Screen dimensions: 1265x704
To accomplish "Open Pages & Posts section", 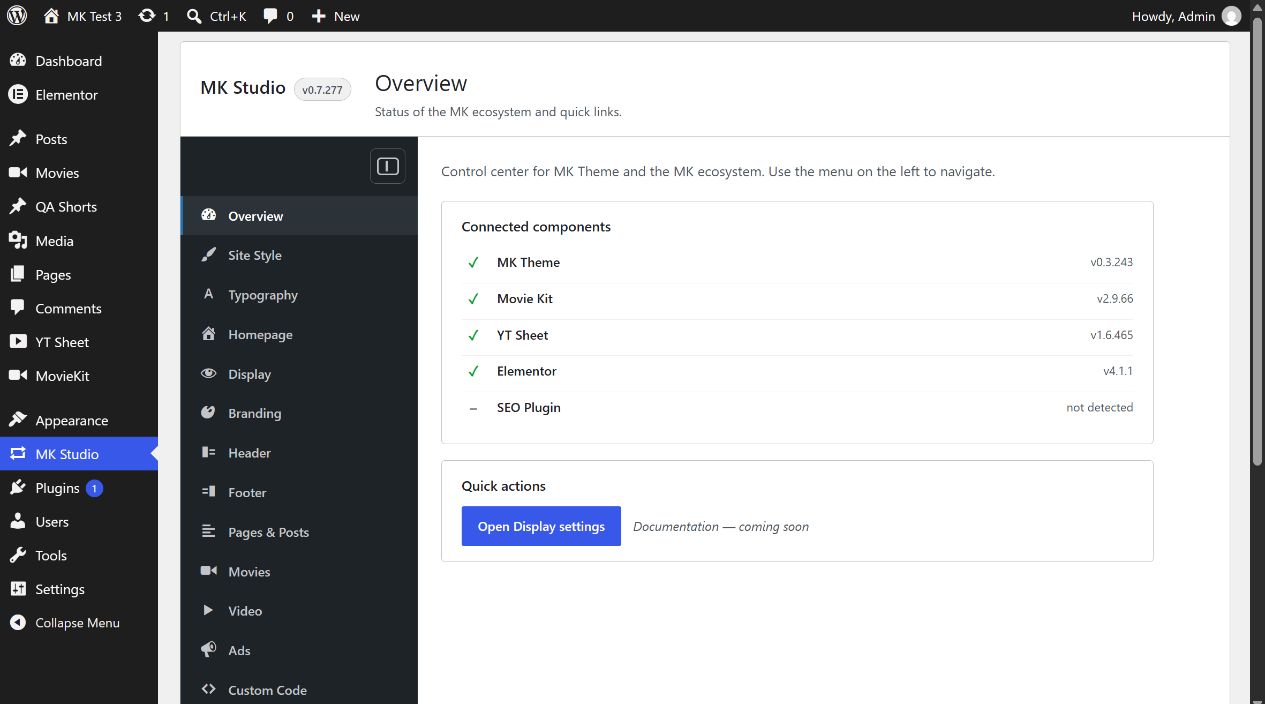I will point(299,532).
